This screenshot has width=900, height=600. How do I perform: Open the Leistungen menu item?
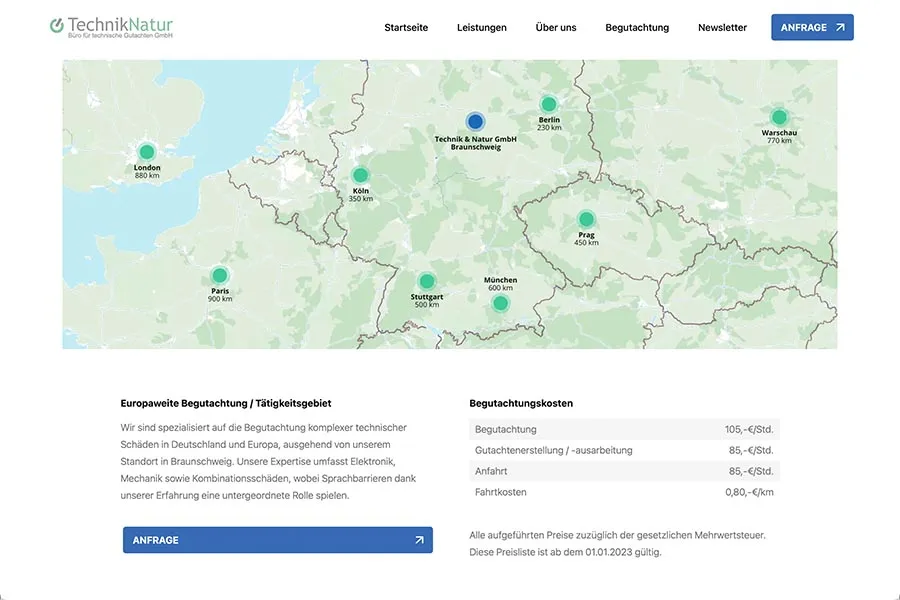pos(482,28)
